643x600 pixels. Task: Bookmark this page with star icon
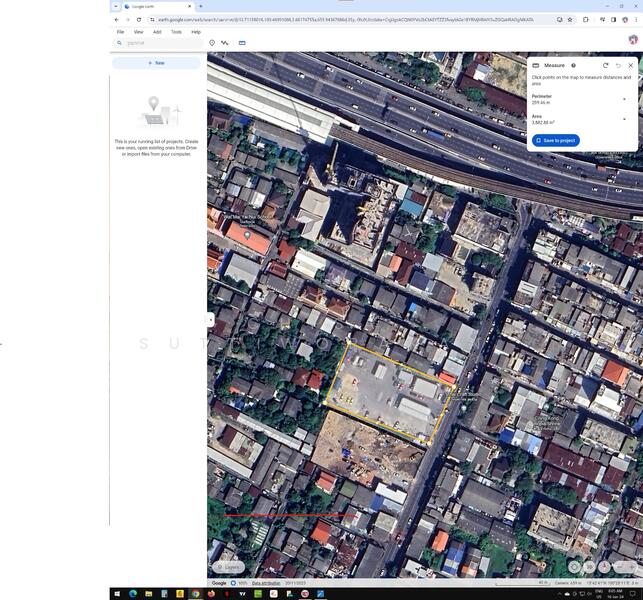pyautogui.click(x=570, y=19)
